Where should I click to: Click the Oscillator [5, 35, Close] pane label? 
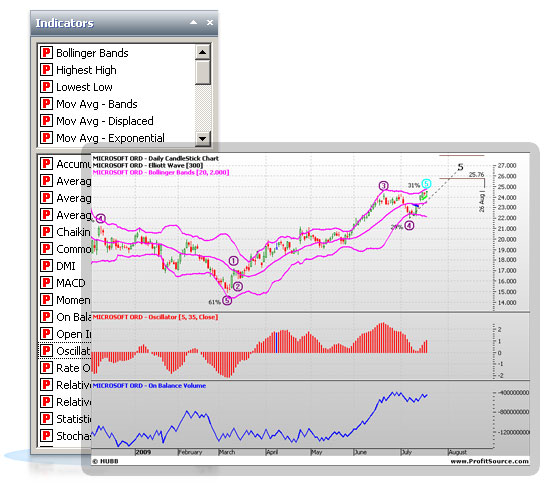pyautogui.click(x=155, y=317)
